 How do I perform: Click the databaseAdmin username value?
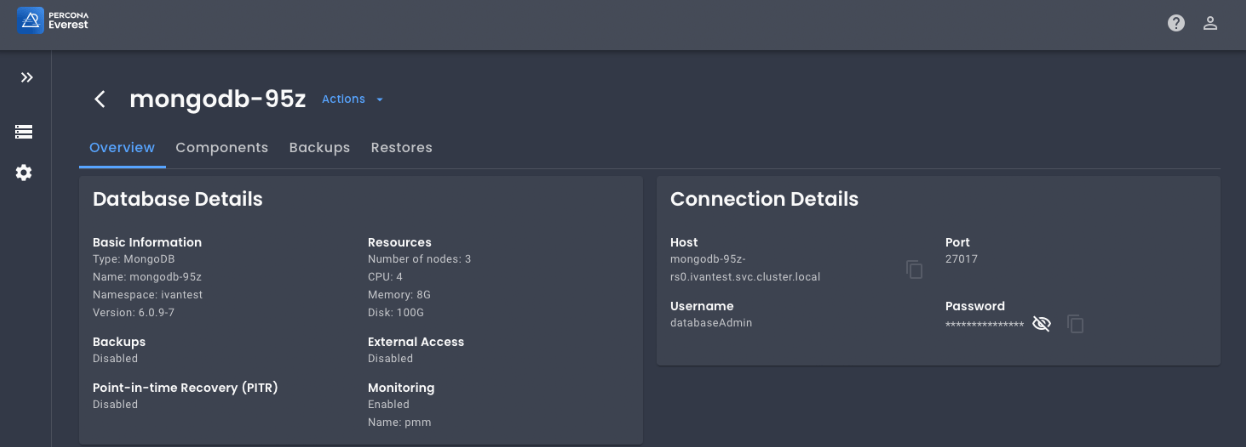[711, 323]
